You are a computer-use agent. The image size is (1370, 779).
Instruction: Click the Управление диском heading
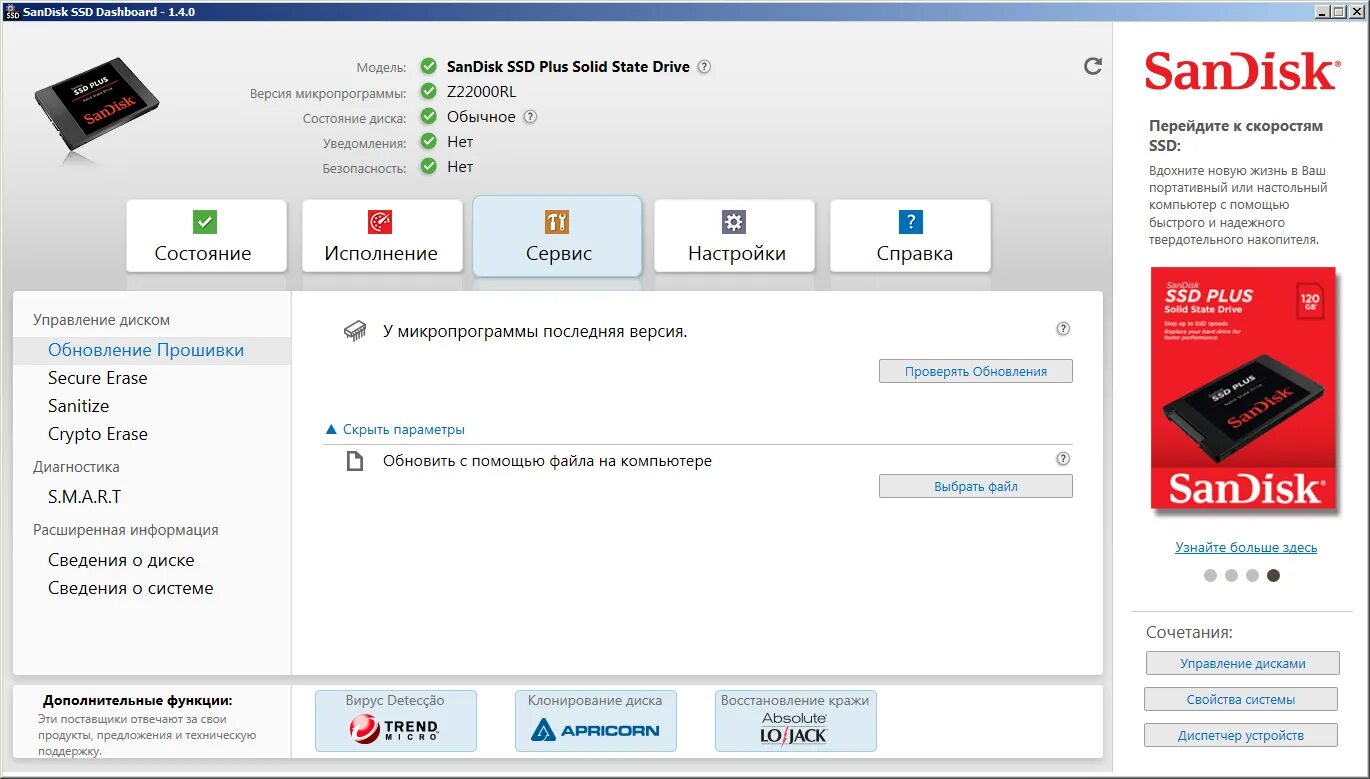pyautogui.click(x=101, y=320)
